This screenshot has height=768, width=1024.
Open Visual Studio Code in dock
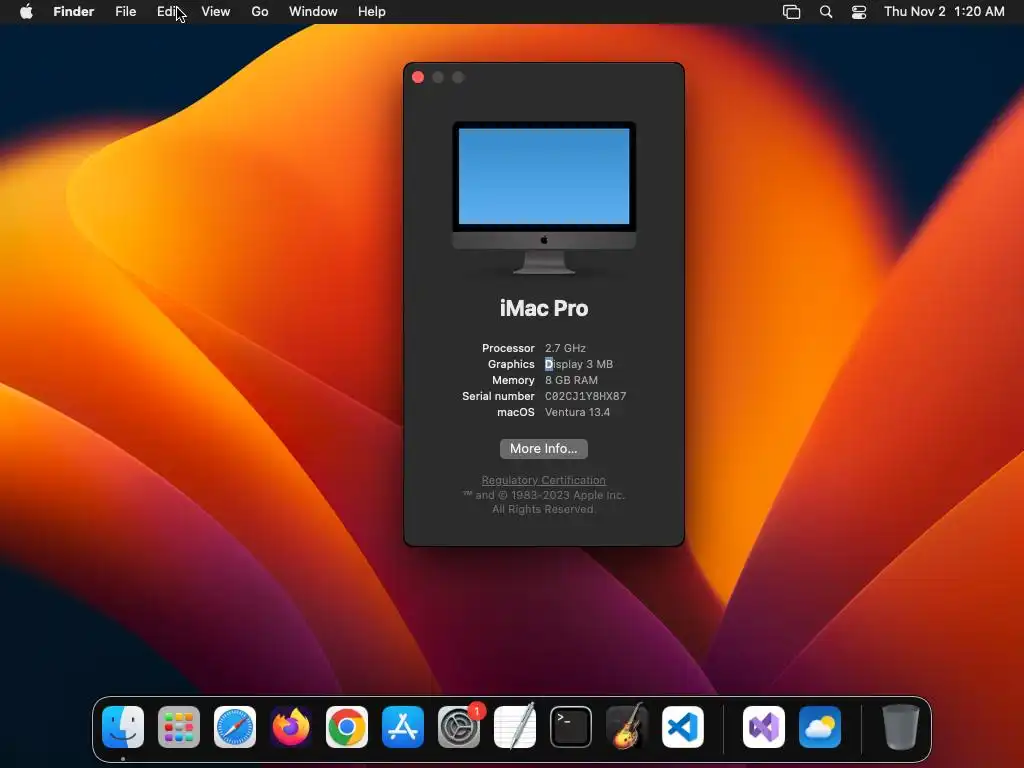[x=683, y=727]
